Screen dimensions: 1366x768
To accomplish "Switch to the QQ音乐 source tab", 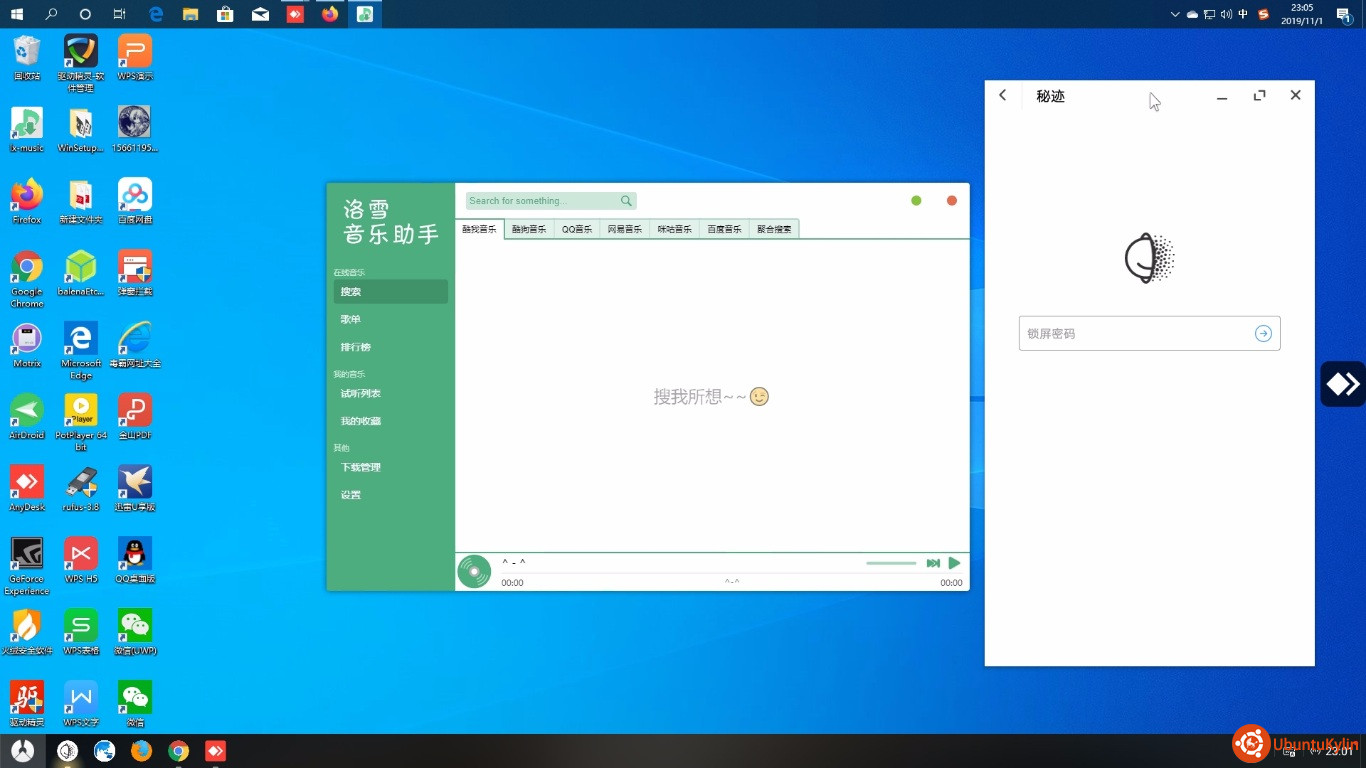I will [577, 229].
